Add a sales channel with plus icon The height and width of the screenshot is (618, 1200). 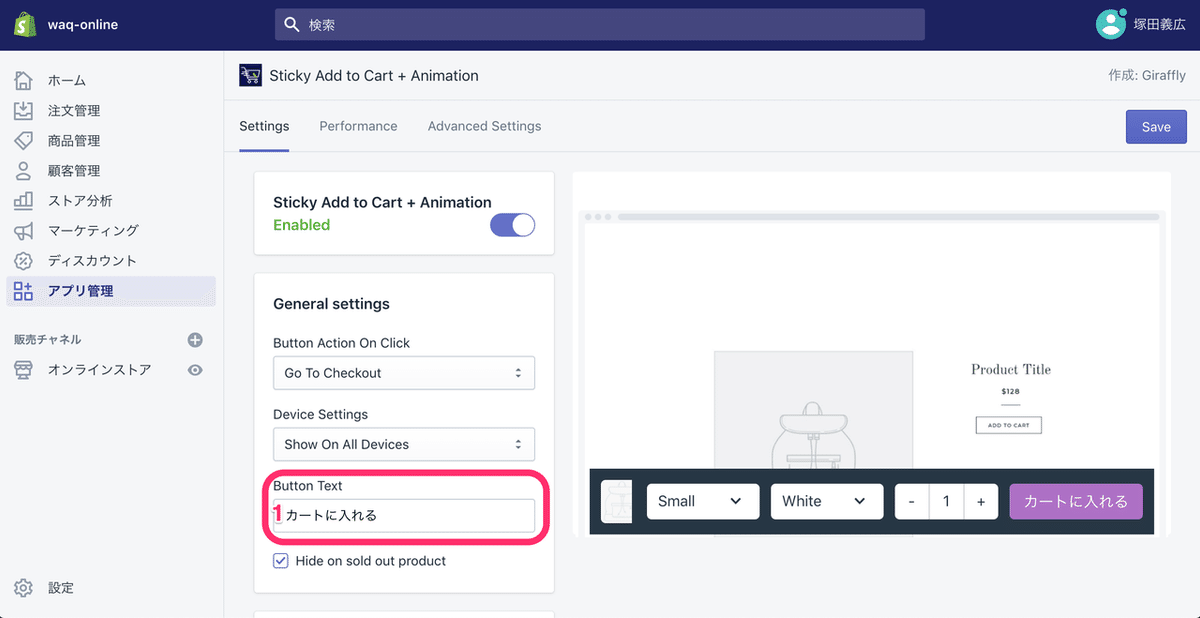click(x=195, y=340)
